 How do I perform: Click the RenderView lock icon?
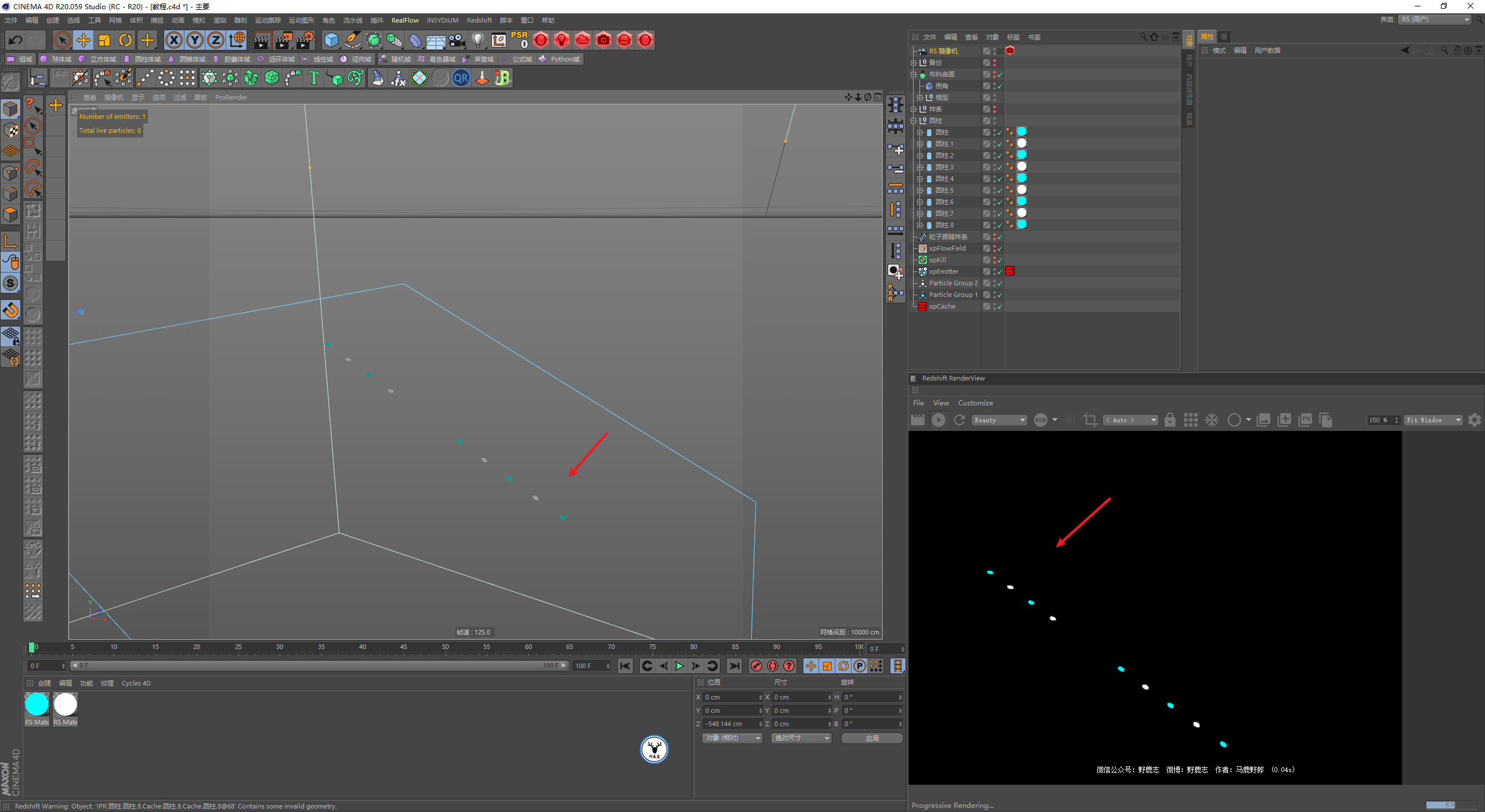pyautogui.click(x=1170, y=420)
